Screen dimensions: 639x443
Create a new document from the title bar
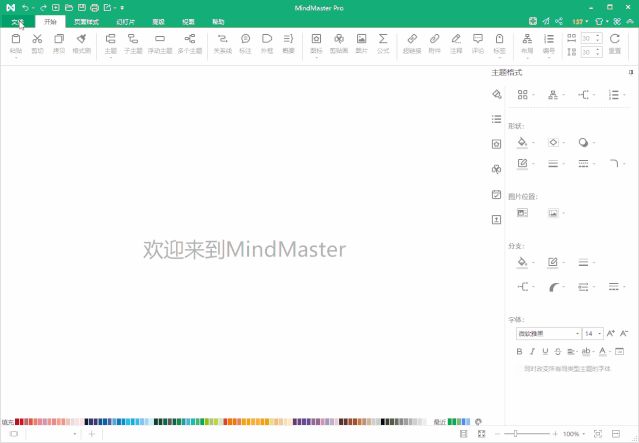coord(56,8)
